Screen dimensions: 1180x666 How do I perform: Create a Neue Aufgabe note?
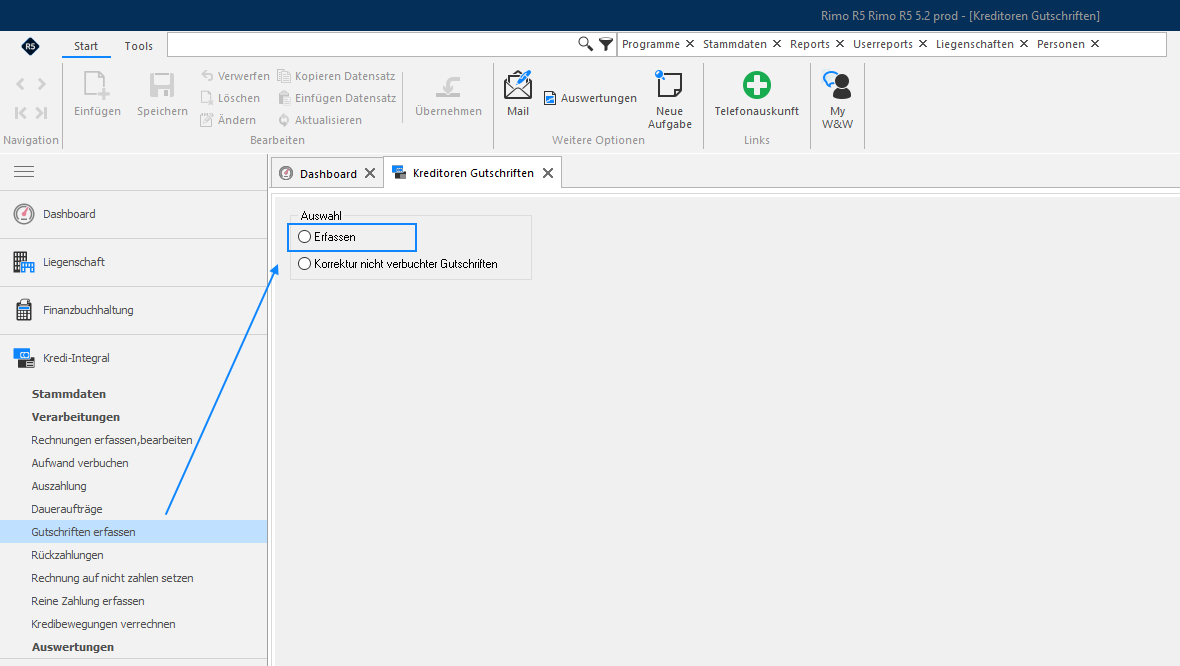(668, 84)
